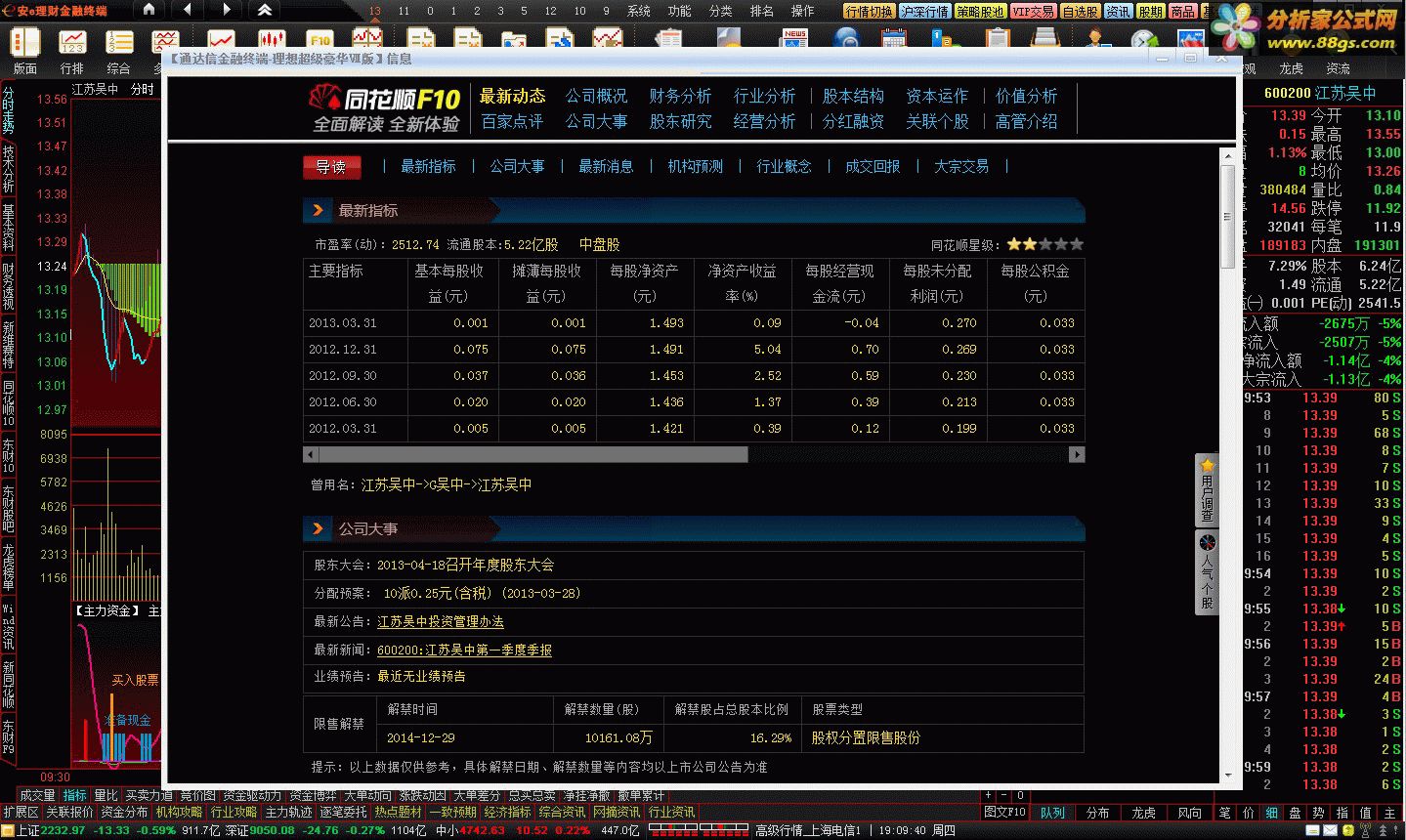The height and width of the screenshot is (840, 1406).
Task: Select 资金博弈 indicator tab at bottom
Action: coord(313,796)
